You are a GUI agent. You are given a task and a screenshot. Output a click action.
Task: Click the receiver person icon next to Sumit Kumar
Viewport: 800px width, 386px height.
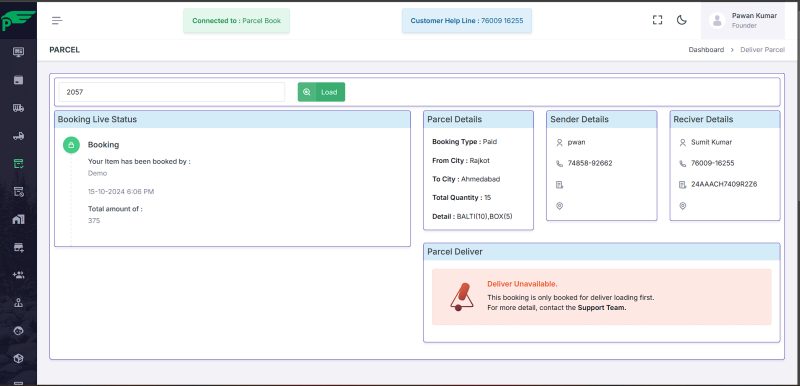(x=683, y=143)
